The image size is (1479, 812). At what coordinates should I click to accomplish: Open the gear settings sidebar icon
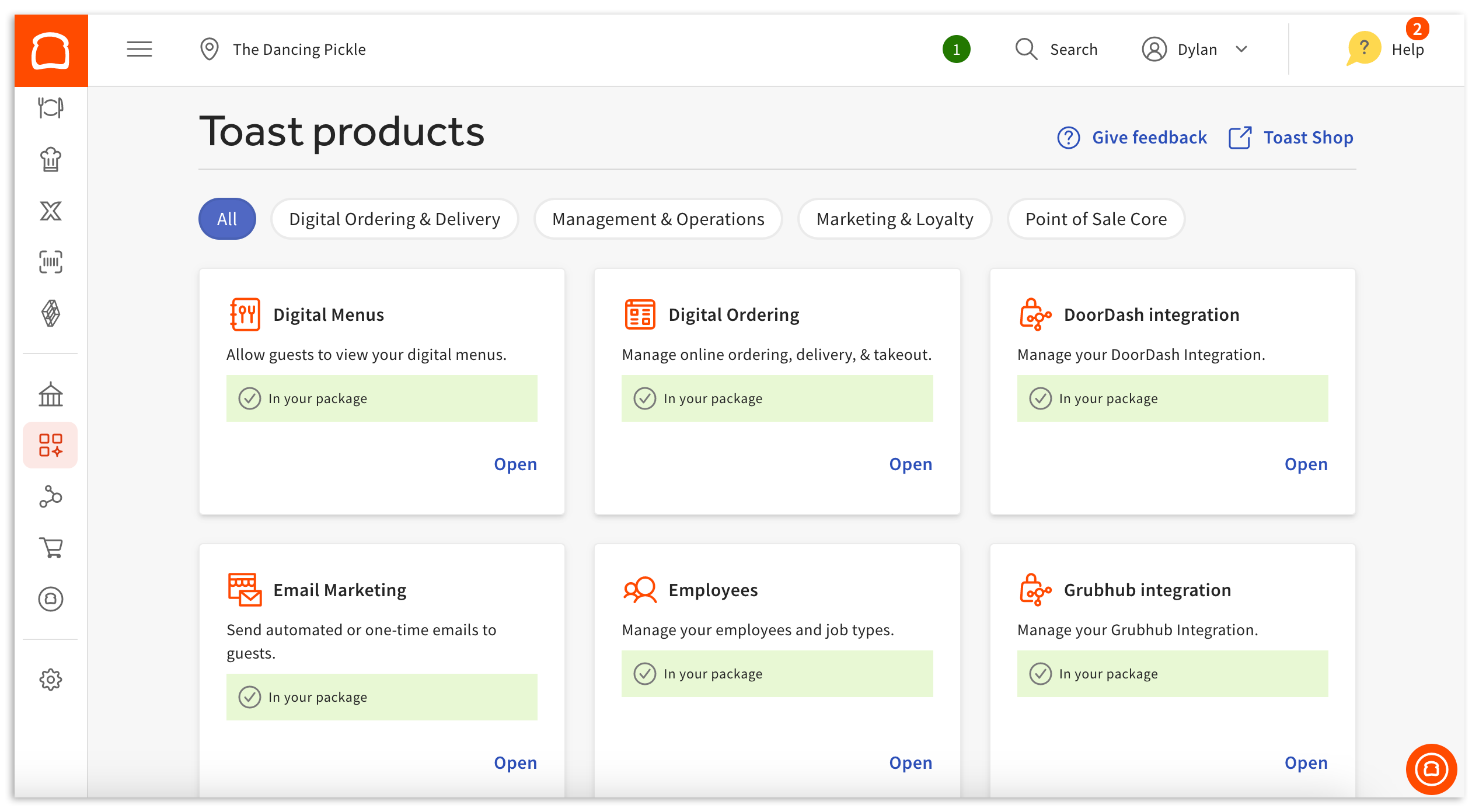51,680
